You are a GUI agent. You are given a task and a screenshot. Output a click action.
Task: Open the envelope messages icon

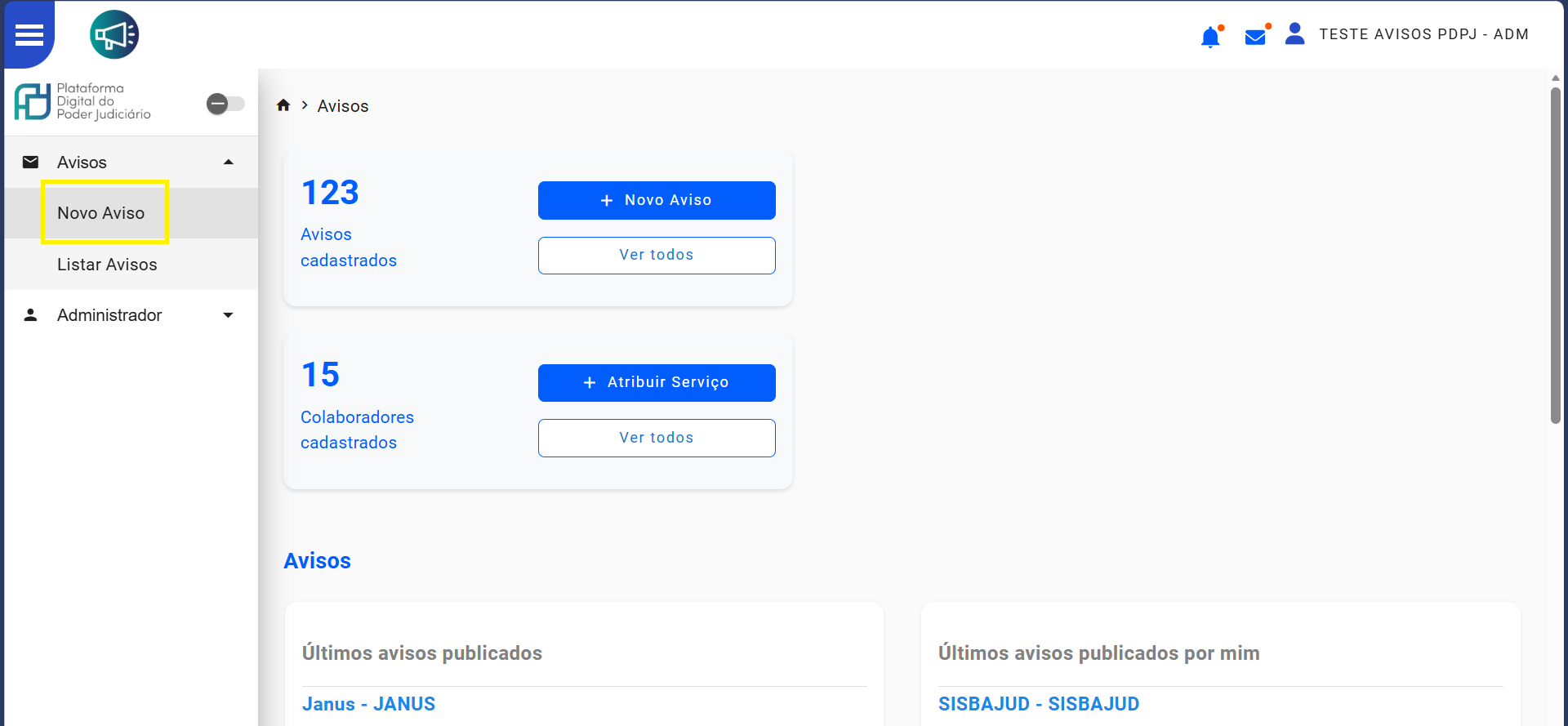tap(1255, 37)
